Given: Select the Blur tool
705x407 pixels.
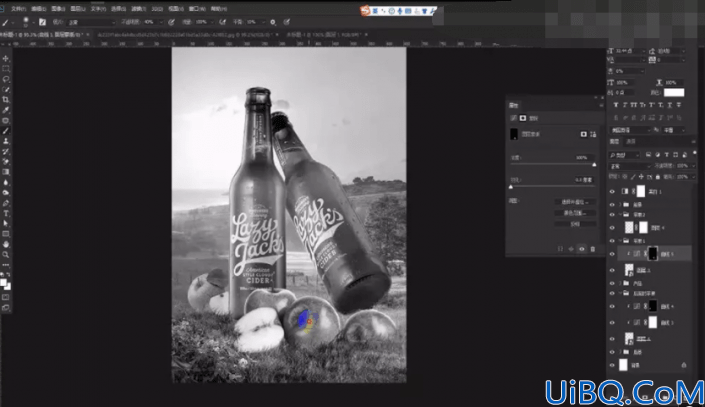Looking at the screenshot, I should (x=6, y=183).
